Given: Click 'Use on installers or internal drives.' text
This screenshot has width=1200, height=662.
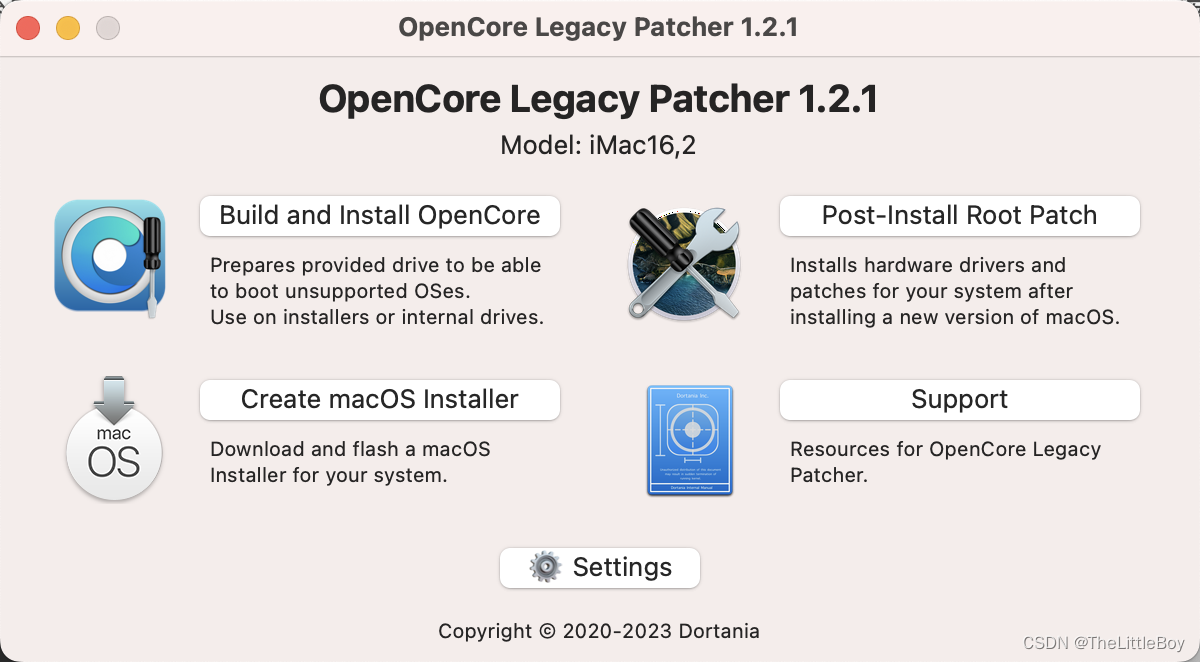Looking at the screenshot, I should click(377, 317).
